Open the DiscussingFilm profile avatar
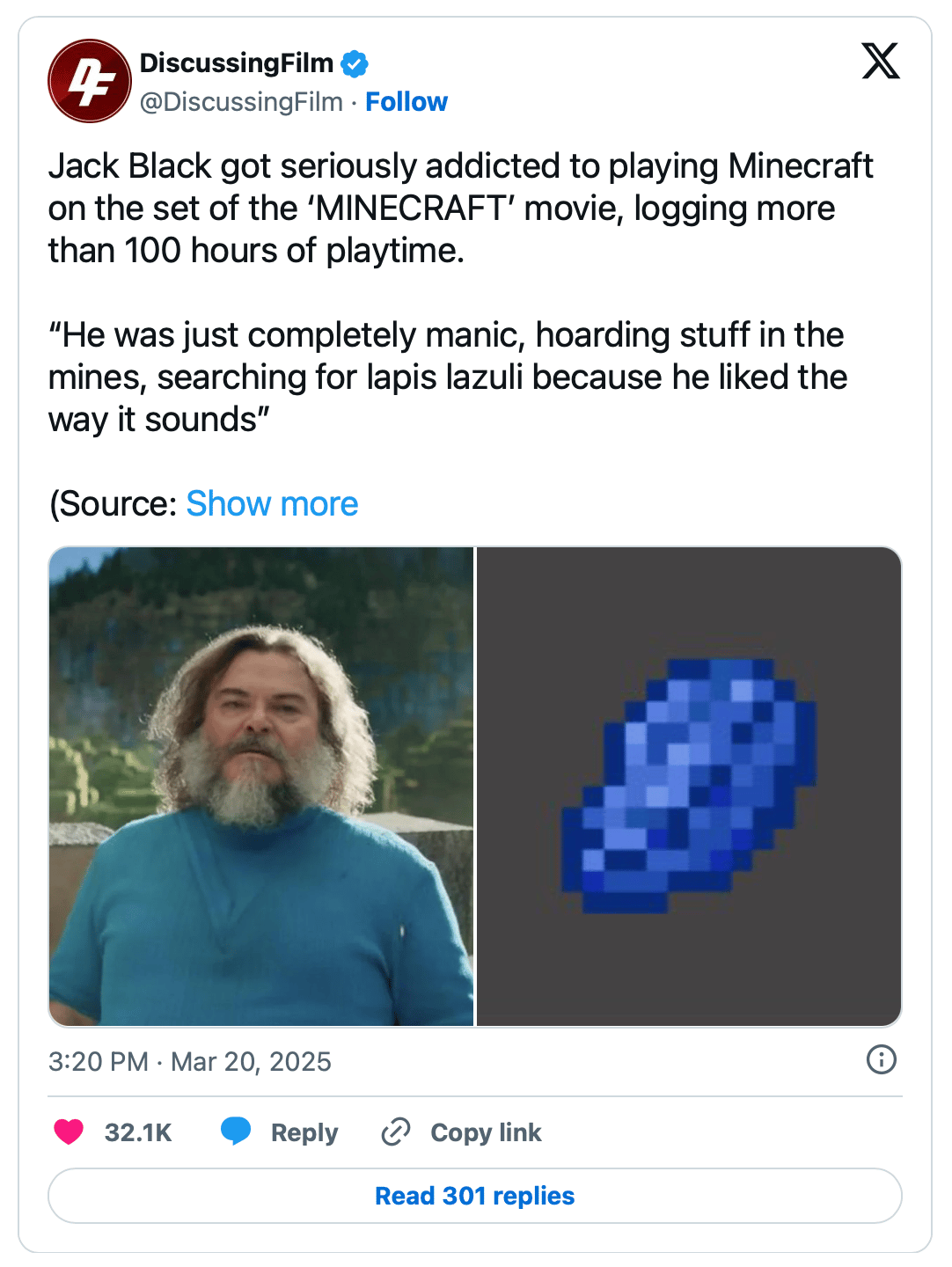This screenshot has height=1267, width=952. 90,81
